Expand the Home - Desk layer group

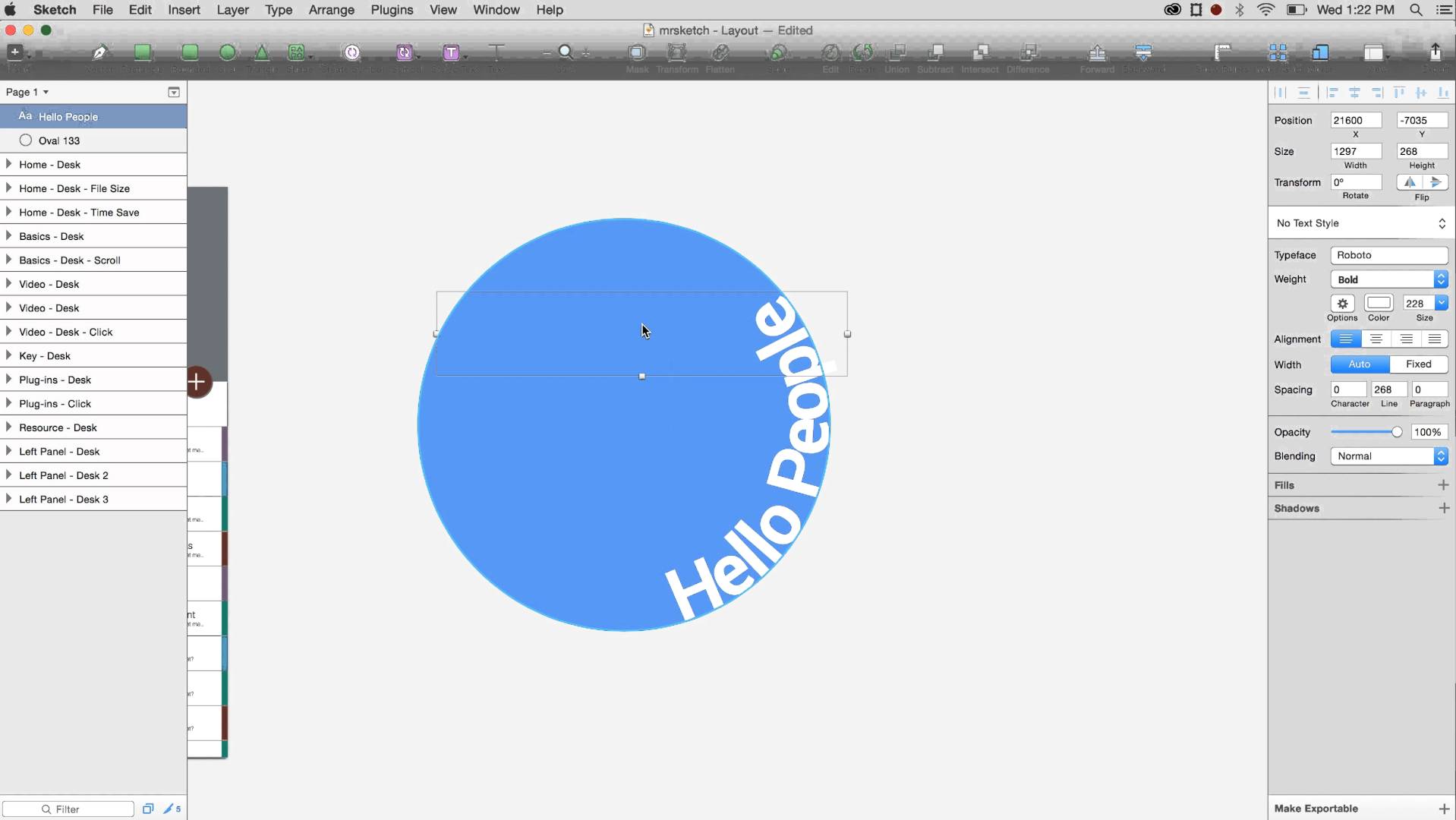coord(8,164)
